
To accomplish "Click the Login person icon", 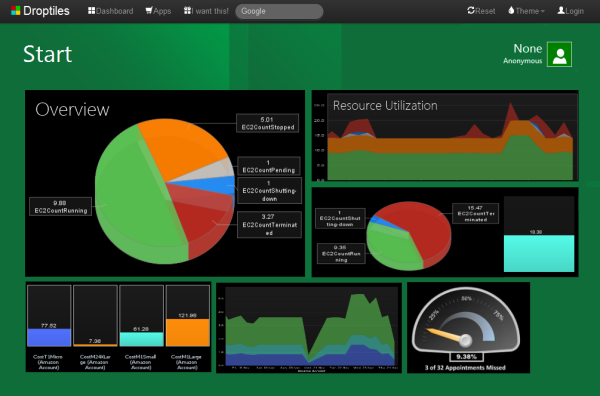I will (x=561, y=11).
